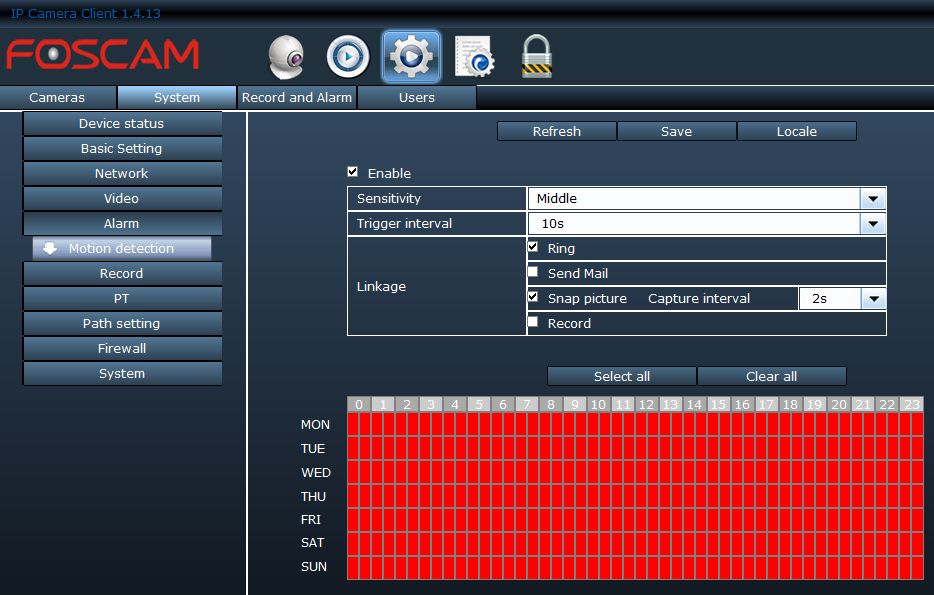Click the padlock icon

click(x=537, y=57)
